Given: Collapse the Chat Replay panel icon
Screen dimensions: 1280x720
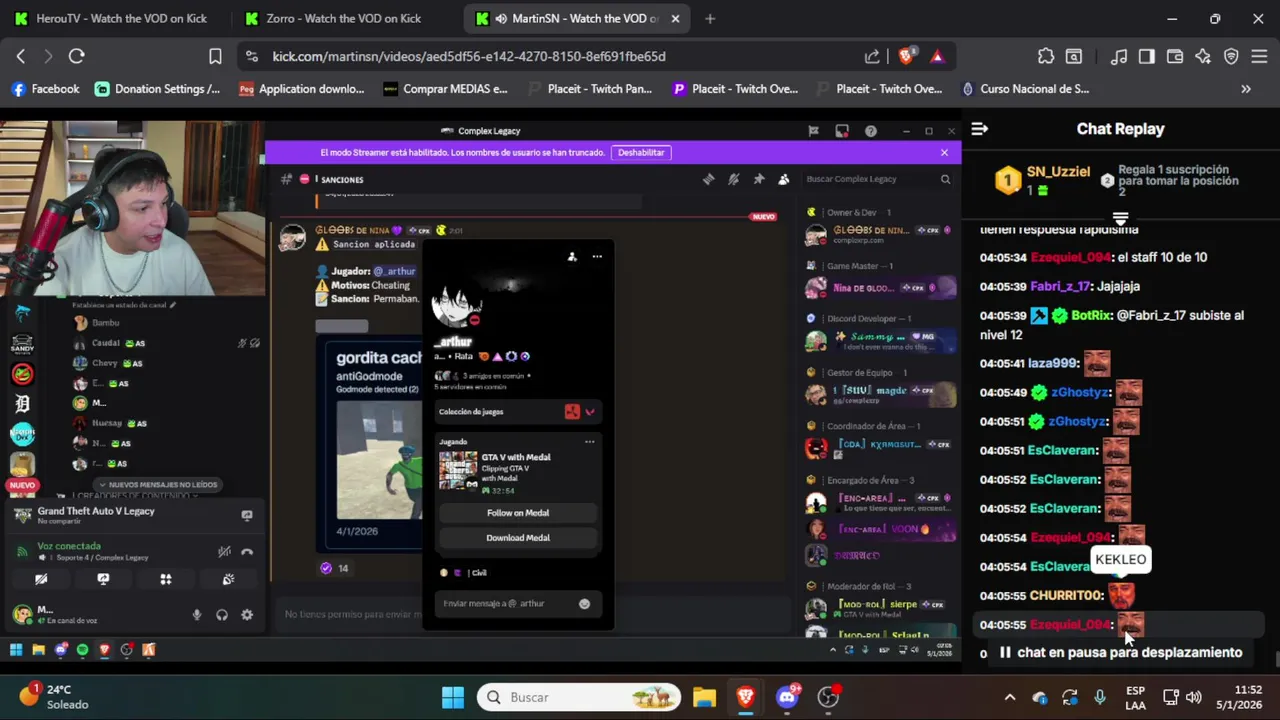Looking at the screenshot, I should coord(980,129).
